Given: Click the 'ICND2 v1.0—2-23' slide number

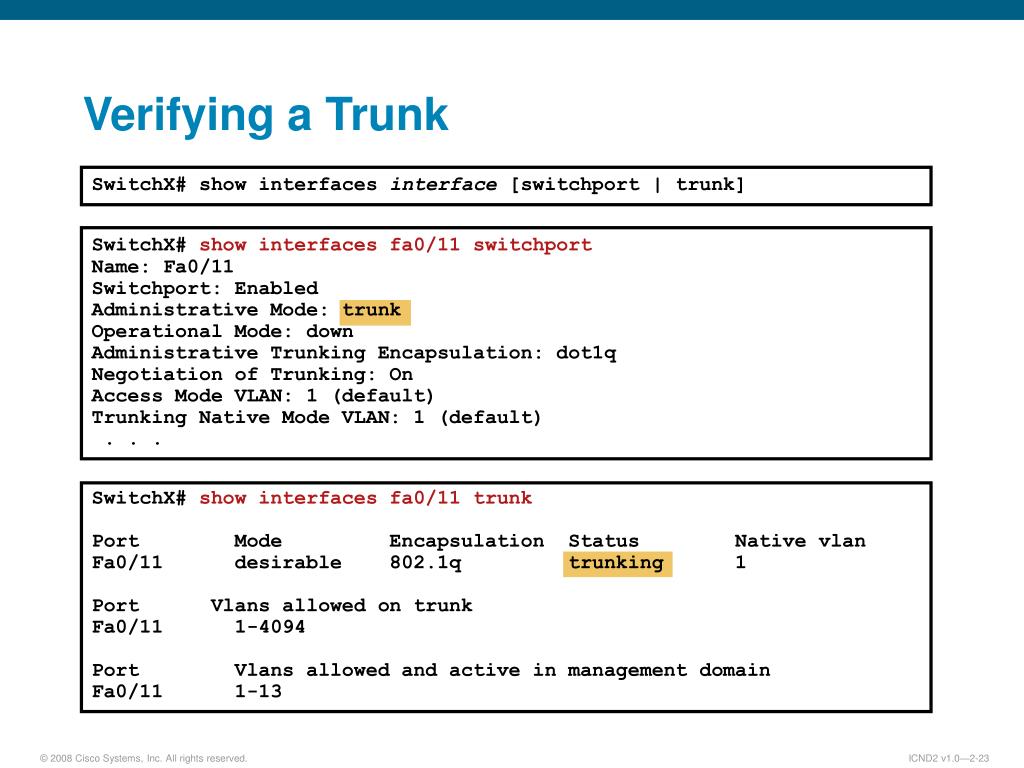Looking at the screenshot, I should click(x=948, y=758).
